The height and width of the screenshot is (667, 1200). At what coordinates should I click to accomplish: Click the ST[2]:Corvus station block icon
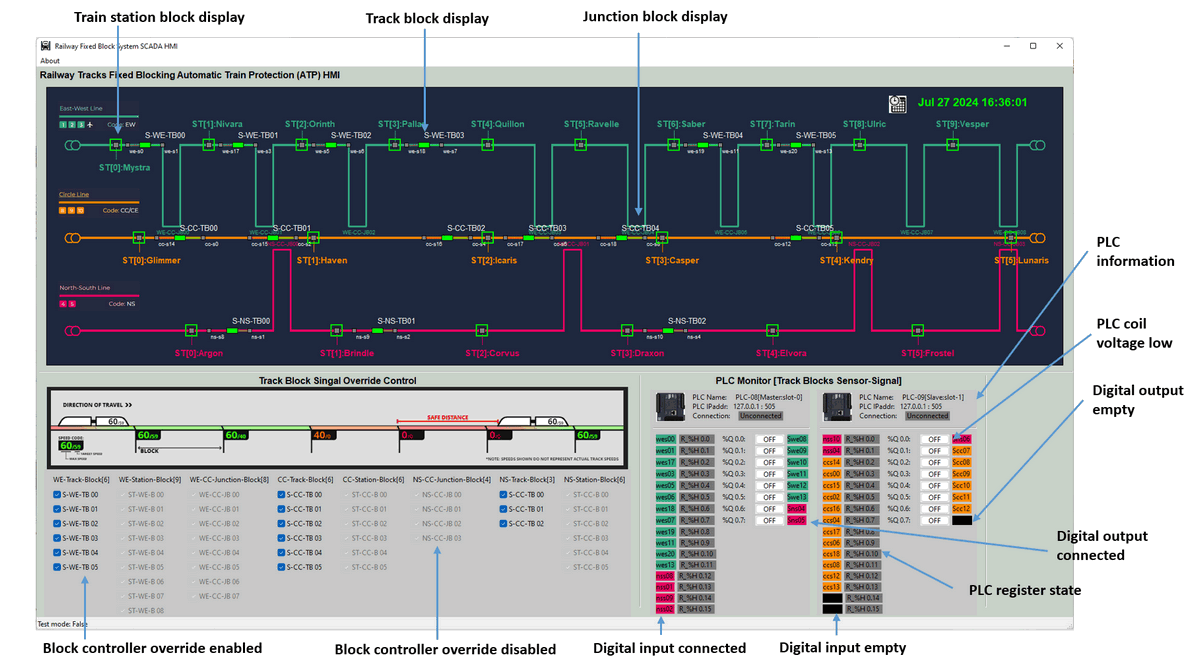[482, 329]
